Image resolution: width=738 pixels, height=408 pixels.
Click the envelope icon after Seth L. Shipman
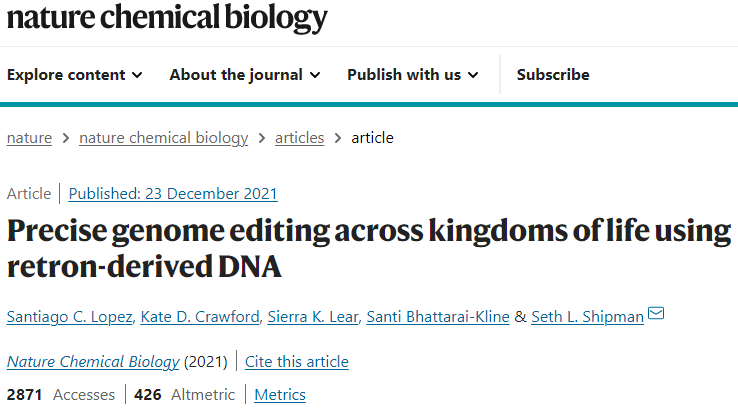(656, 313)
